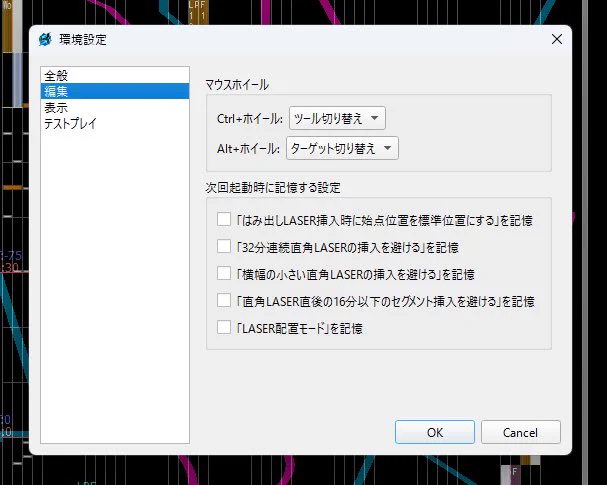The image size is (607, 485).
Task: Select the 編集 category in the list
Action: coord(115,91)
